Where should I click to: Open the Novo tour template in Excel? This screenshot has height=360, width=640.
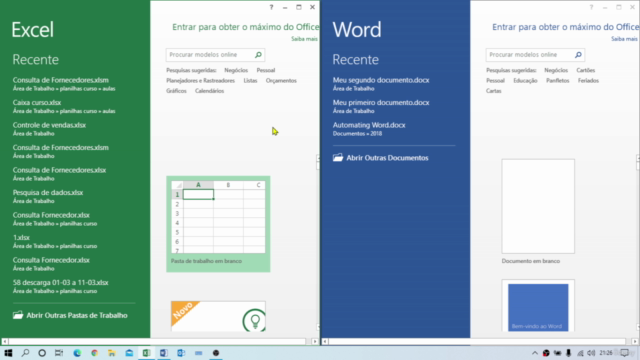[x=218, y=316]
